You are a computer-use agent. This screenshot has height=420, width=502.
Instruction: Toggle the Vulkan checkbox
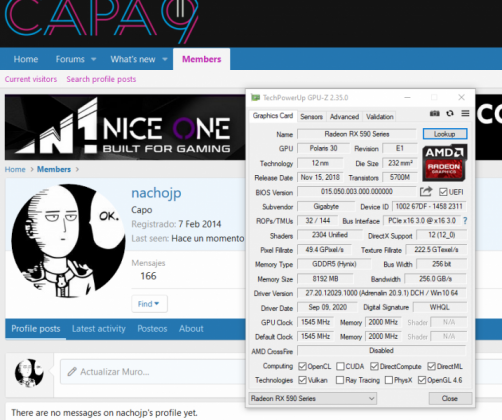click(x=302, y=380)
